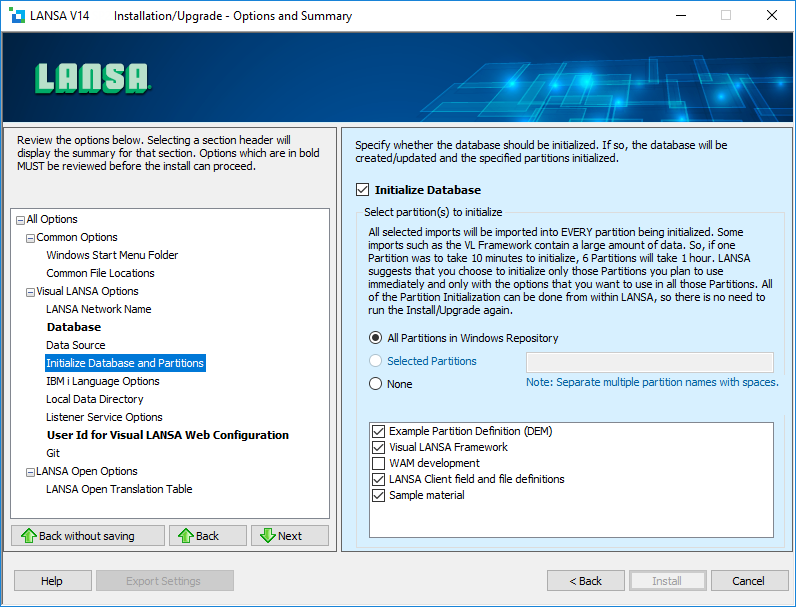The height and width of the screenshot is (607, 796).
Task: Cancel the installation wizard
Action: point(749,581)
